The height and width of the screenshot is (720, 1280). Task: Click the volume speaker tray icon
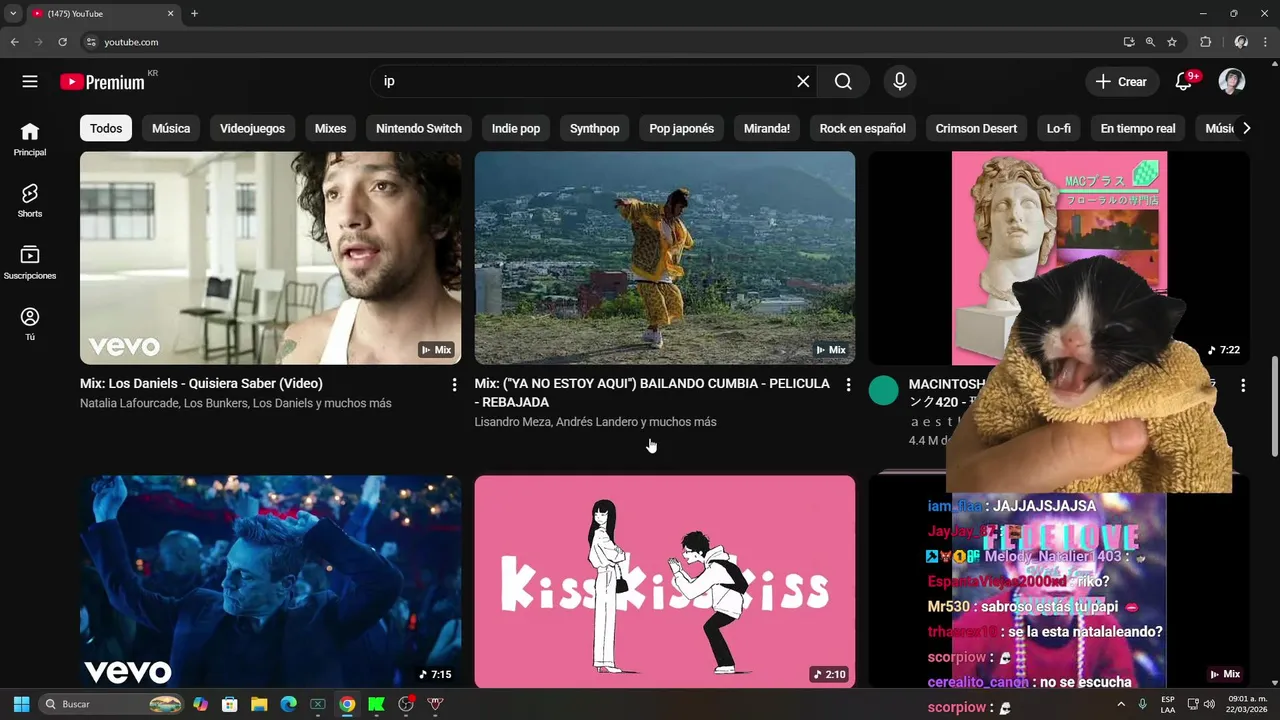tap(1210, 704)
